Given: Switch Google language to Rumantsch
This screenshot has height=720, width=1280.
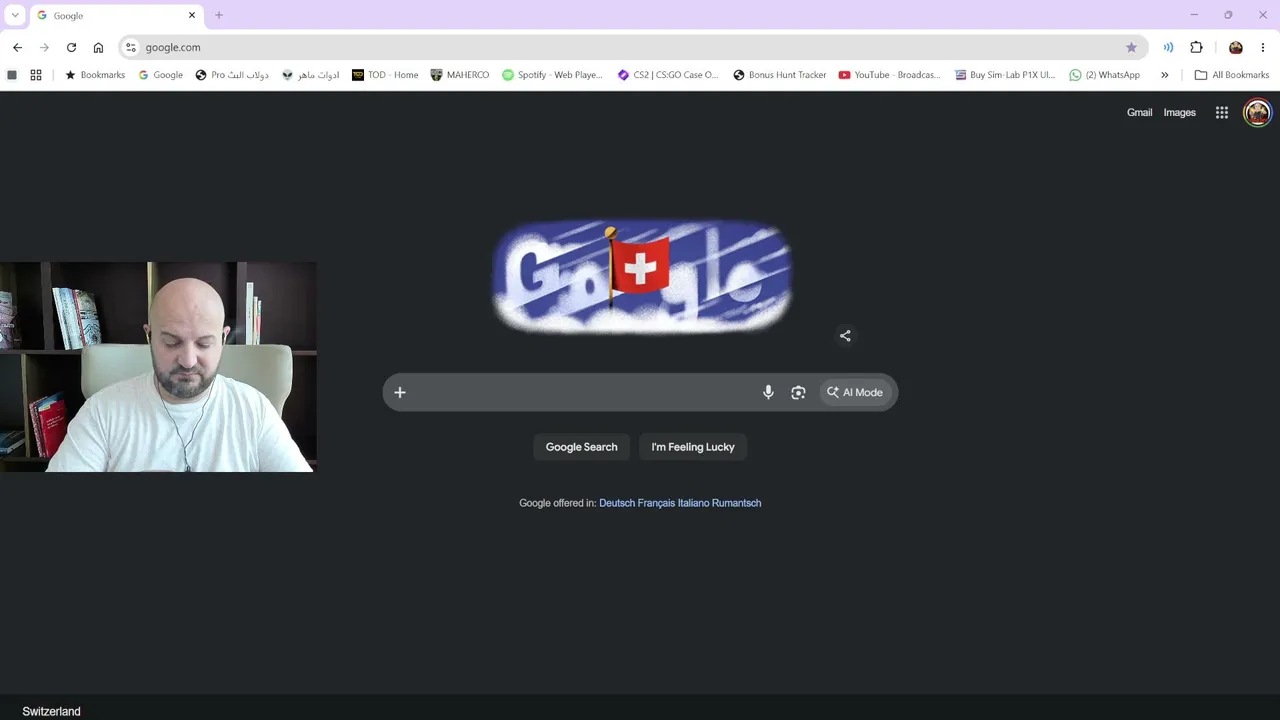Looking at the screenshot, I should tap(737, 503).
